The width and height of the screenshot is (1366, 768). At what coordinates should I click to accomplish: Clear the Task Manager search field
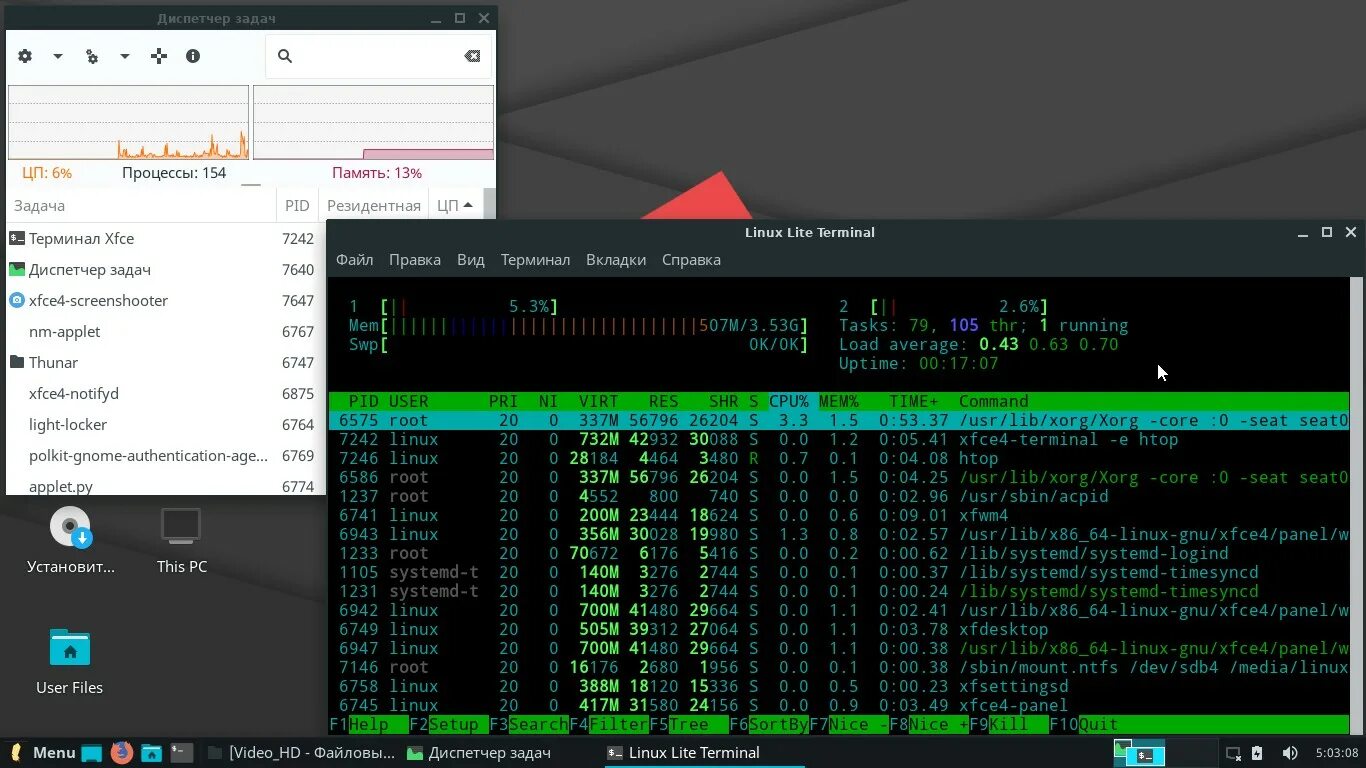click(x=472, y=56)
